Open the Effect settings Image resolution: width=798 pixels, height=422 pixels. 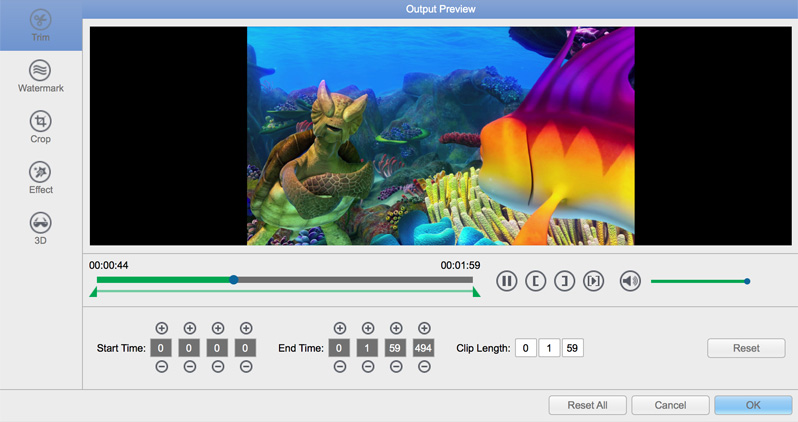tap(40, 176)
